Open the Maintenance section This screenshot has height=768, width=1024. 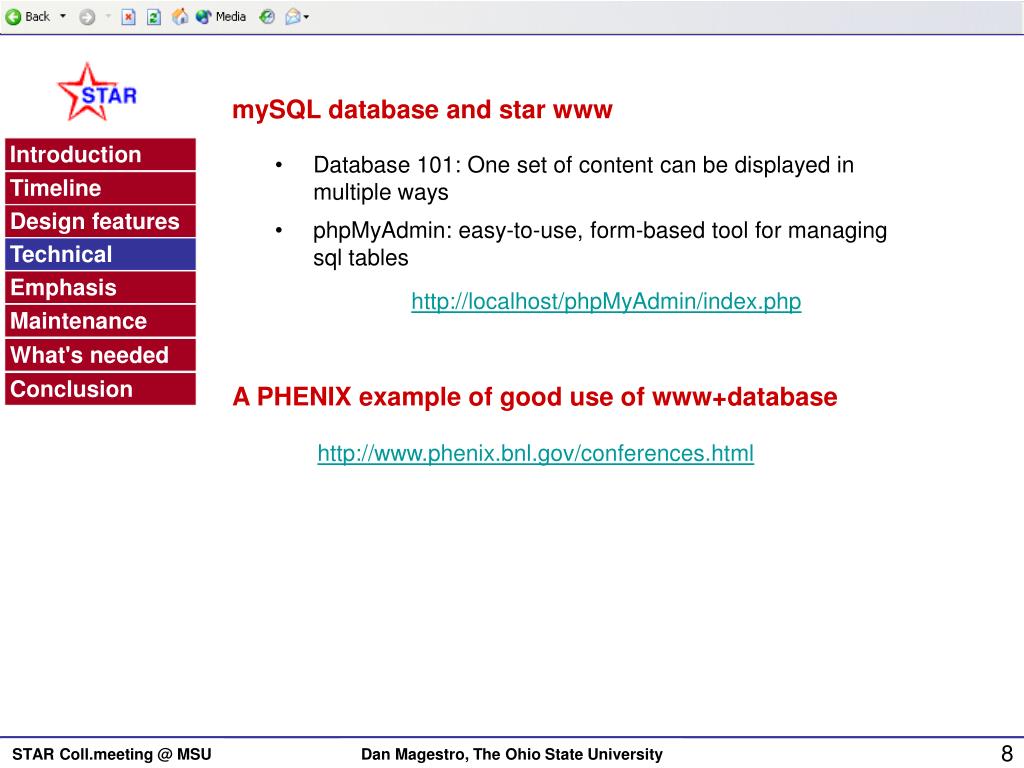[x=101, y=321]
